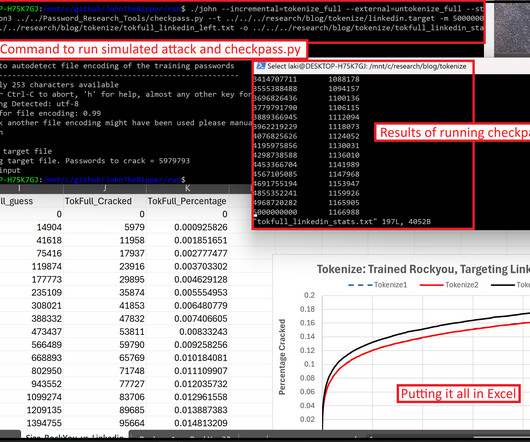Click cell containing 0.003703302

(x=188, y=266)
